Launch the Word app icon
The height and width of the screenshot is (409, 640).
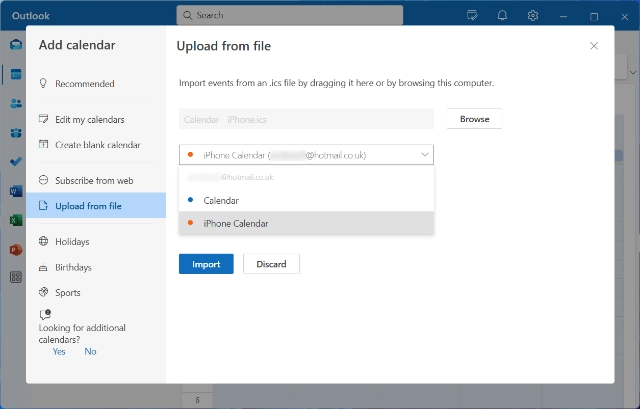[x=16, y=191]
